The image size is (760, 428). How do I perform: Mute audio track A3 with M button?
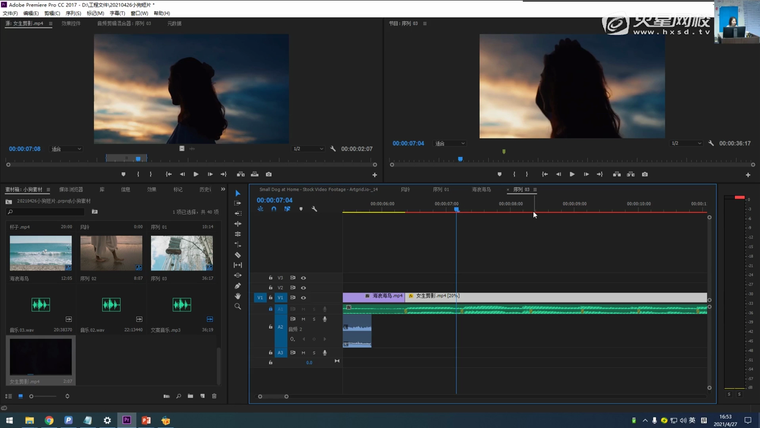tap(303, 352)
